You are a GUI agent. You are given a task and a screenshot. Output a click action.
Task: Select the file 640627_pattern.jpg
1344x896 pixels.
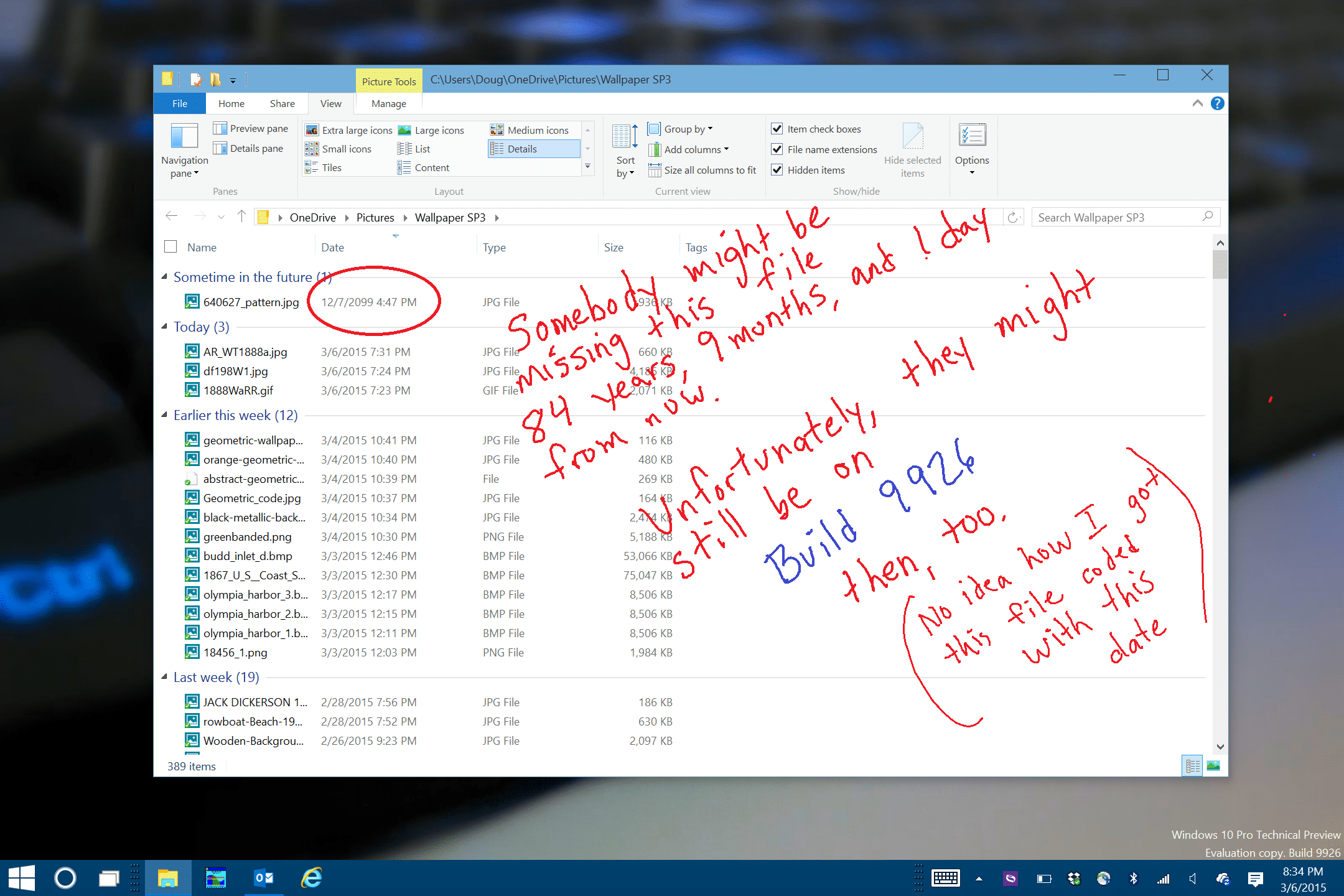251,302
